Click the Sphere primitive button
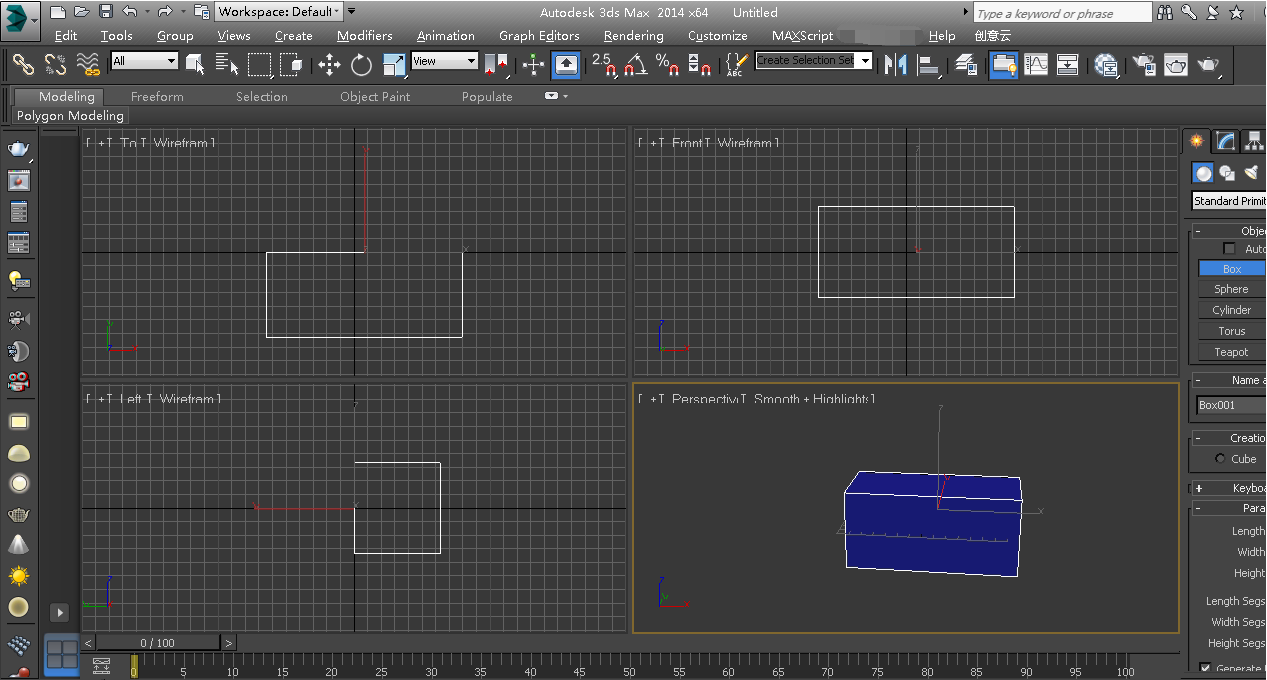 (1231, 289)
